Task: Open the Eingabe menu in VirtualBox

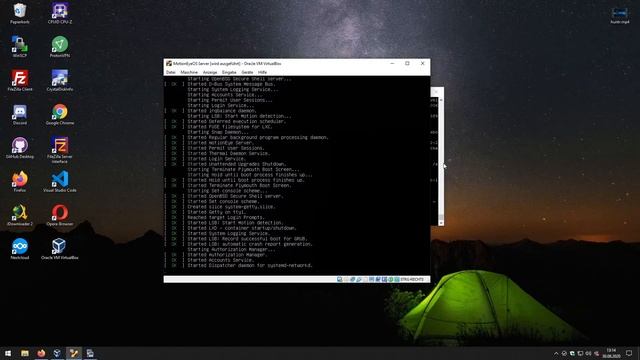Action: 229,72
